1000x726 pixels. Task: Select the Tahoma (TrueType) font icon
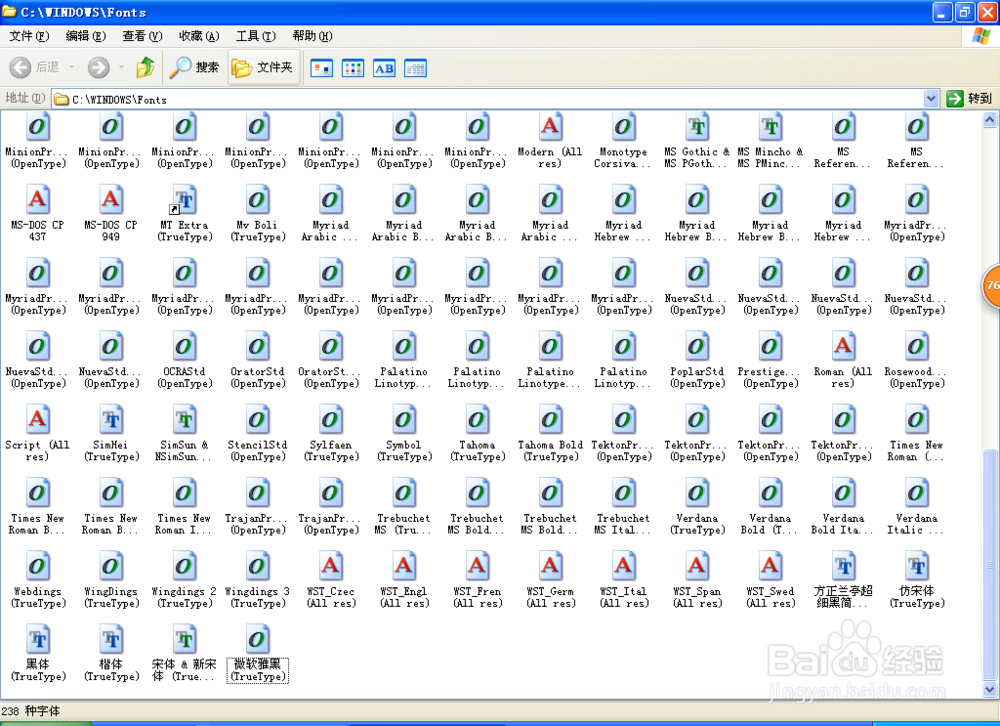coord(477,419)
